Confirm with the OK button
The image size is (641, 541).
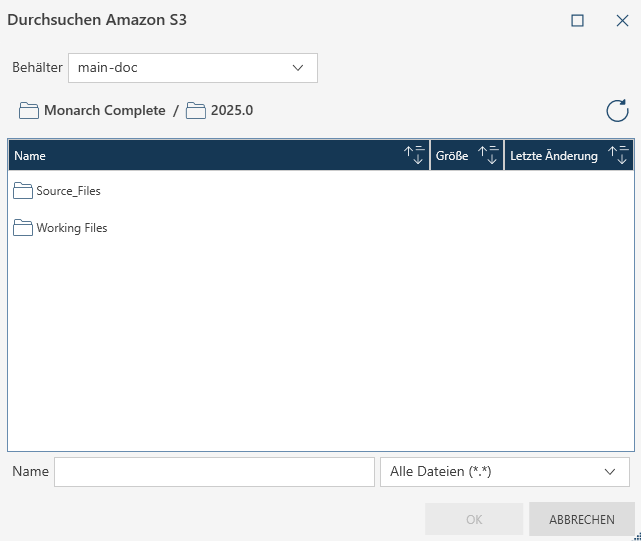tap(474, 519)
